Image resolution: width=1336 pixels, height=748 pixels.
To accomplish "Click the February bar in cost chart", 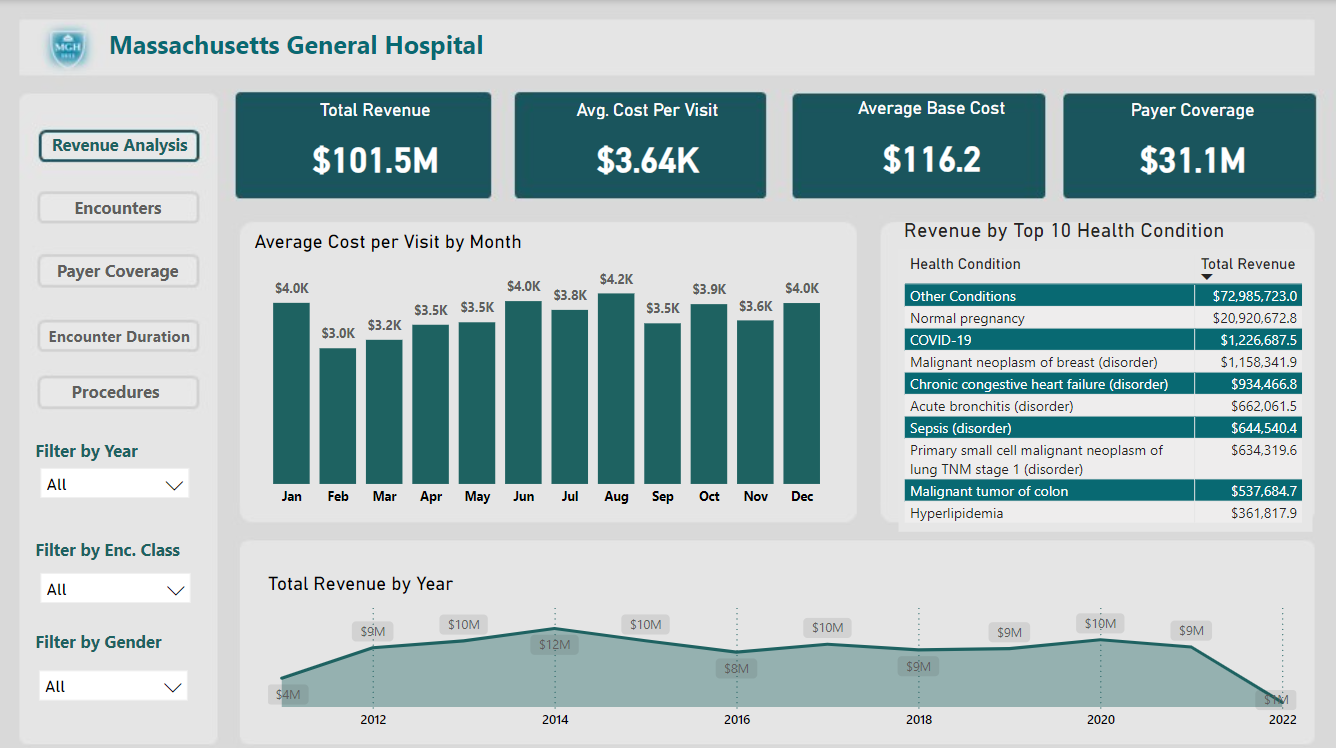I will [338, 415].
